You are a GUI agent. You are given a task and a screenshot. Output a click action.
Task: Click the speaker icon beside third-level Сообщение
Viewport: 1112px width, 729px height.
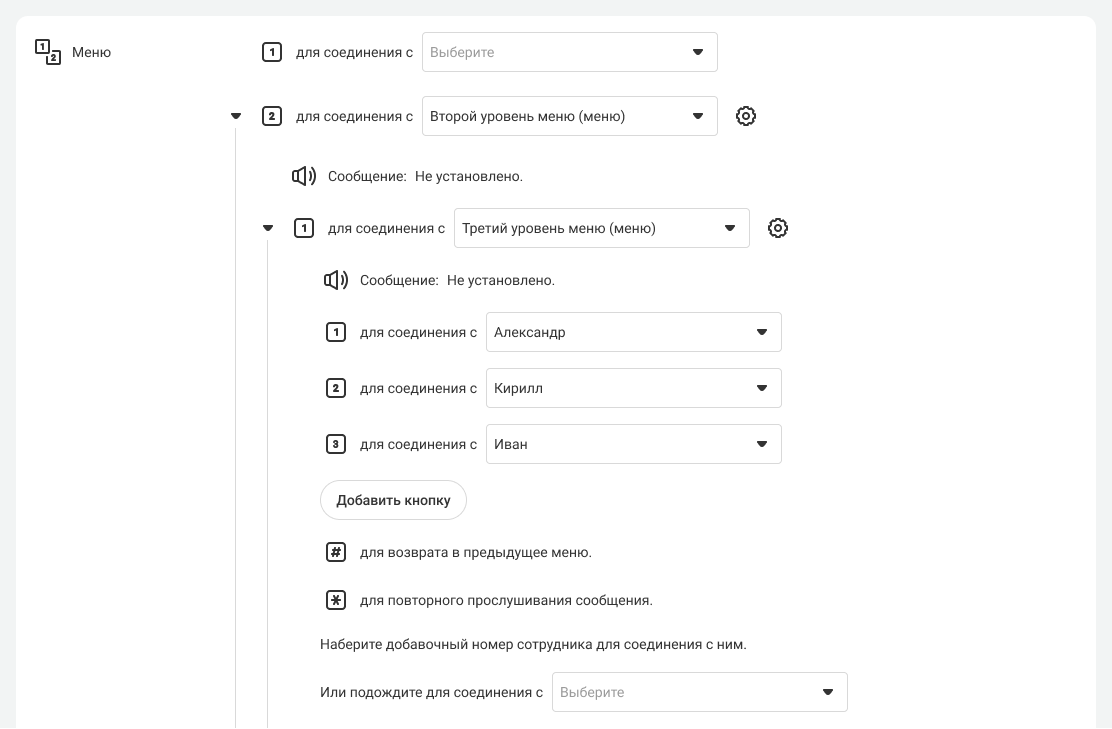[x=336, y=280]
